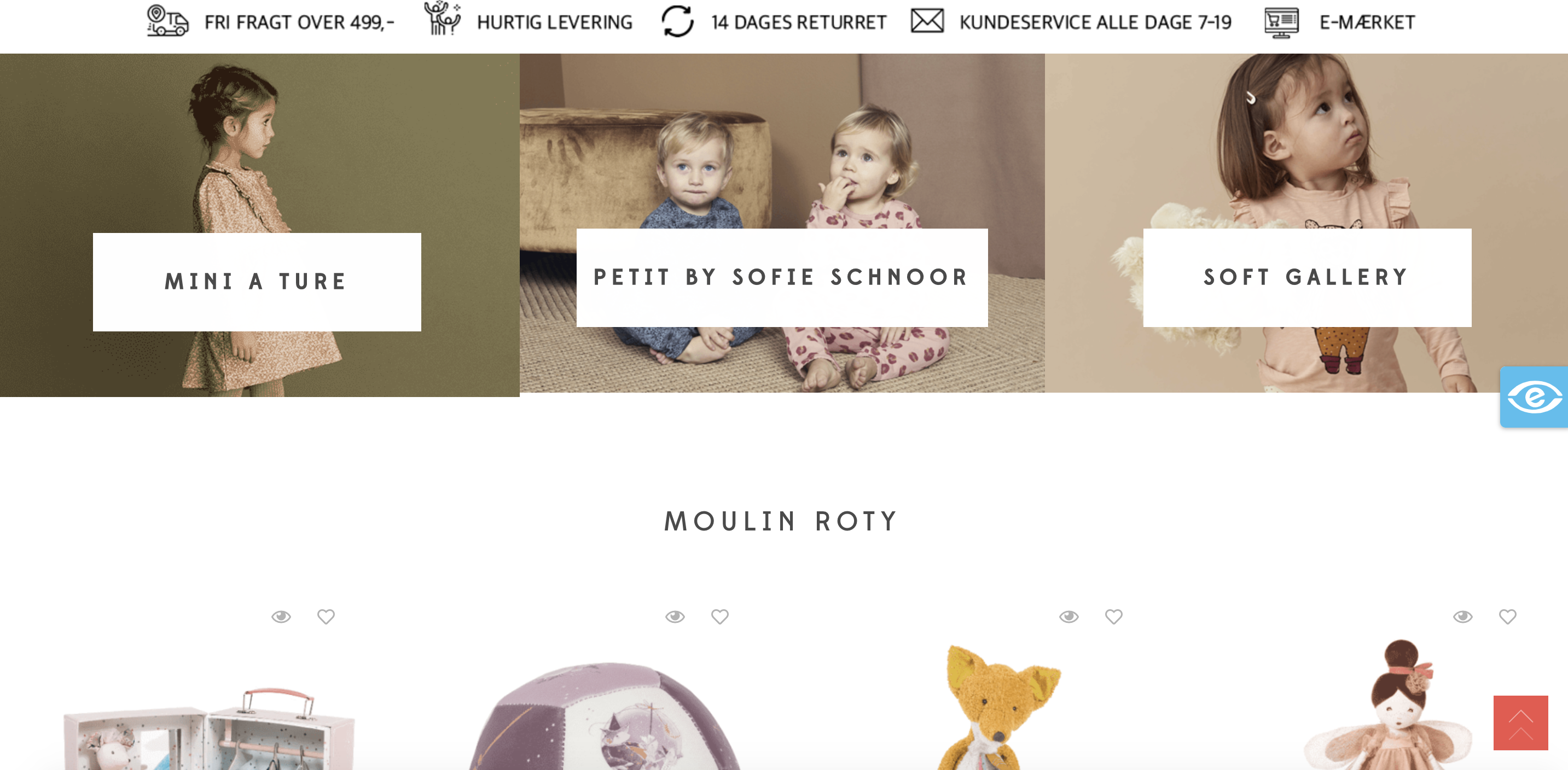Open the Petit by Sofie Schnoor banner
The height and width of the screenshot is (770, 1568).
coord(782,277)
